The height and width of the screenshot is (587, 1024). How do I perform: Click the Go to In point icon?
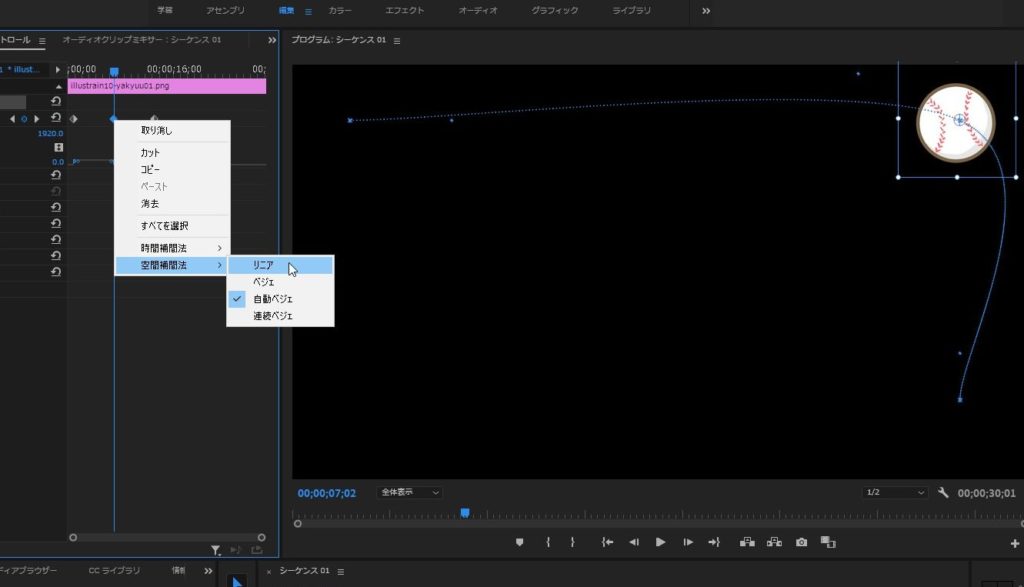click(x=607, y=542)
